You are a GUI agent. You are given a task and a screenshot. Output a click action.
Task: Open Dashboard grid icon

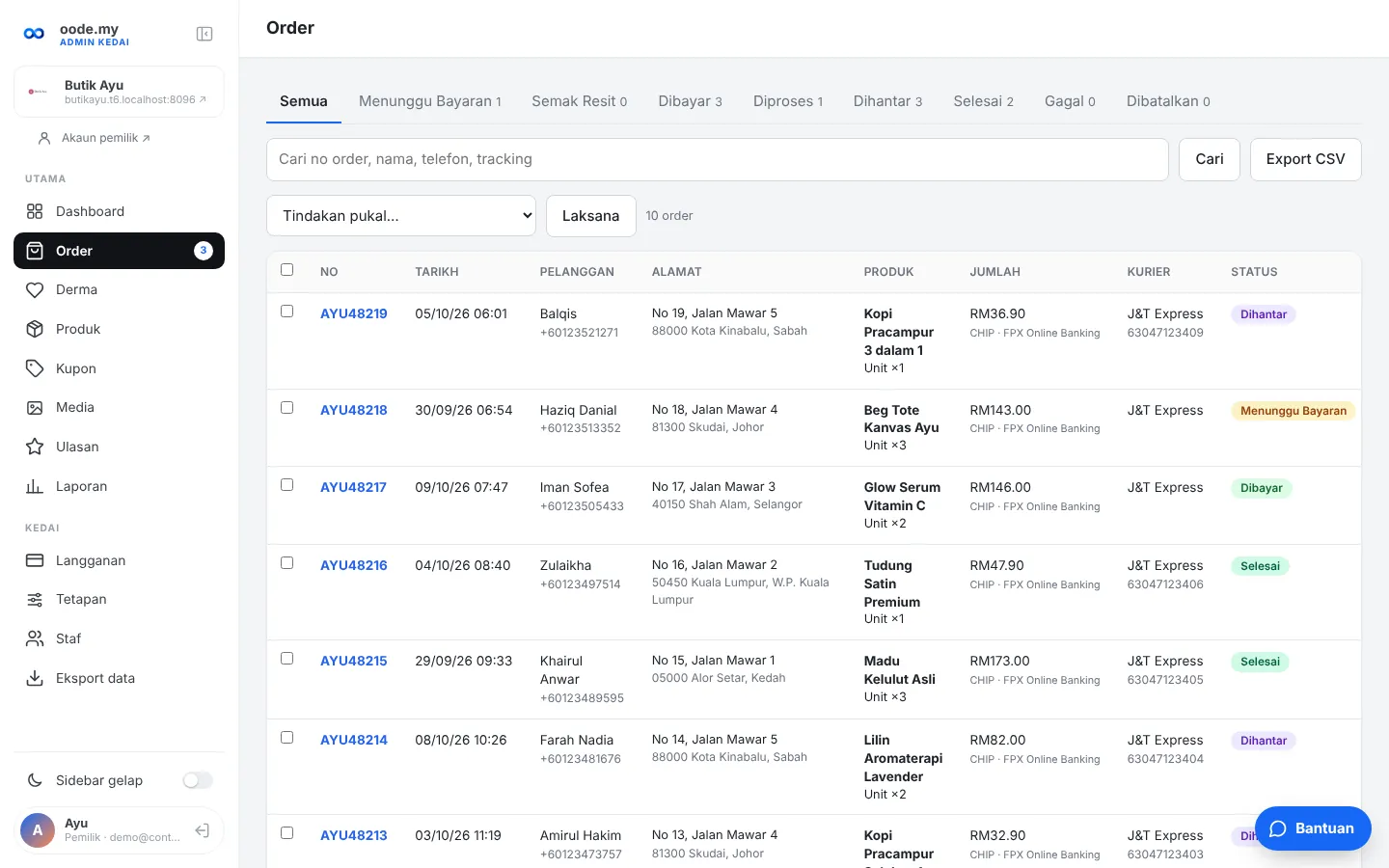[x=35, y=211]
